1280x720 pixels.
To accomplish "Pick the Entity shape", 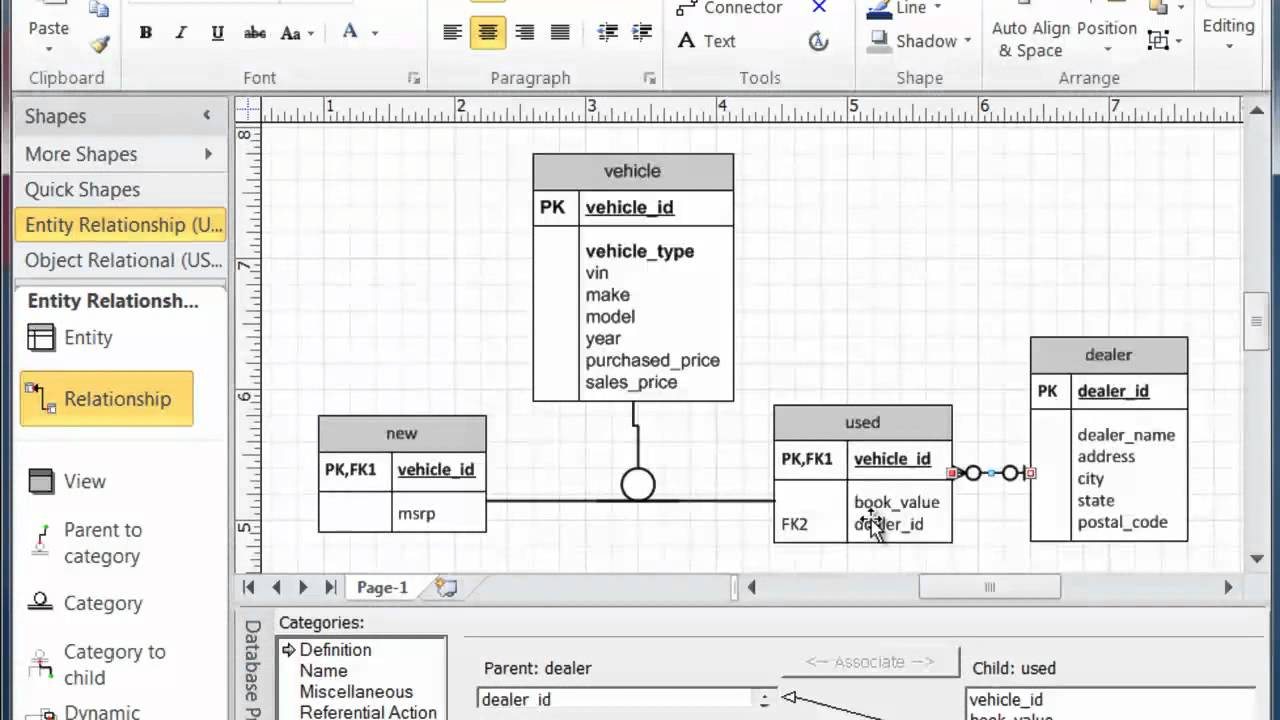I will click(x=70, y=338).
